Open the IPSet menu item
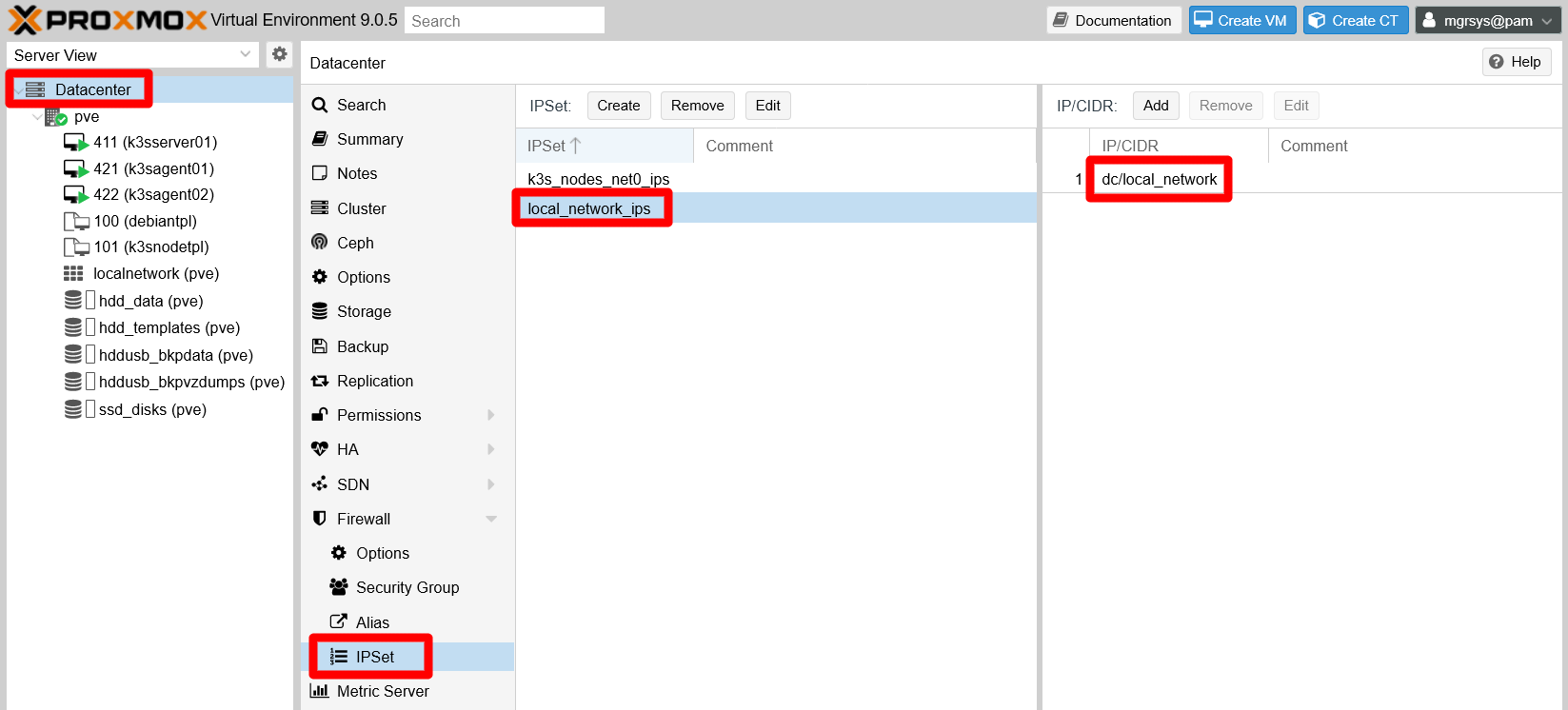Viewport: 1568px width, 710px height. [407, 657]
